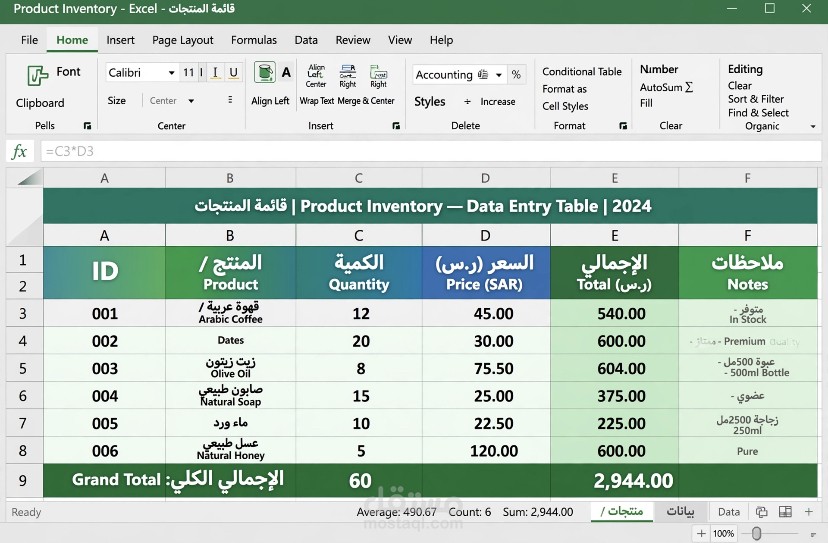Click the three-dot more options icon

point(230,100)
